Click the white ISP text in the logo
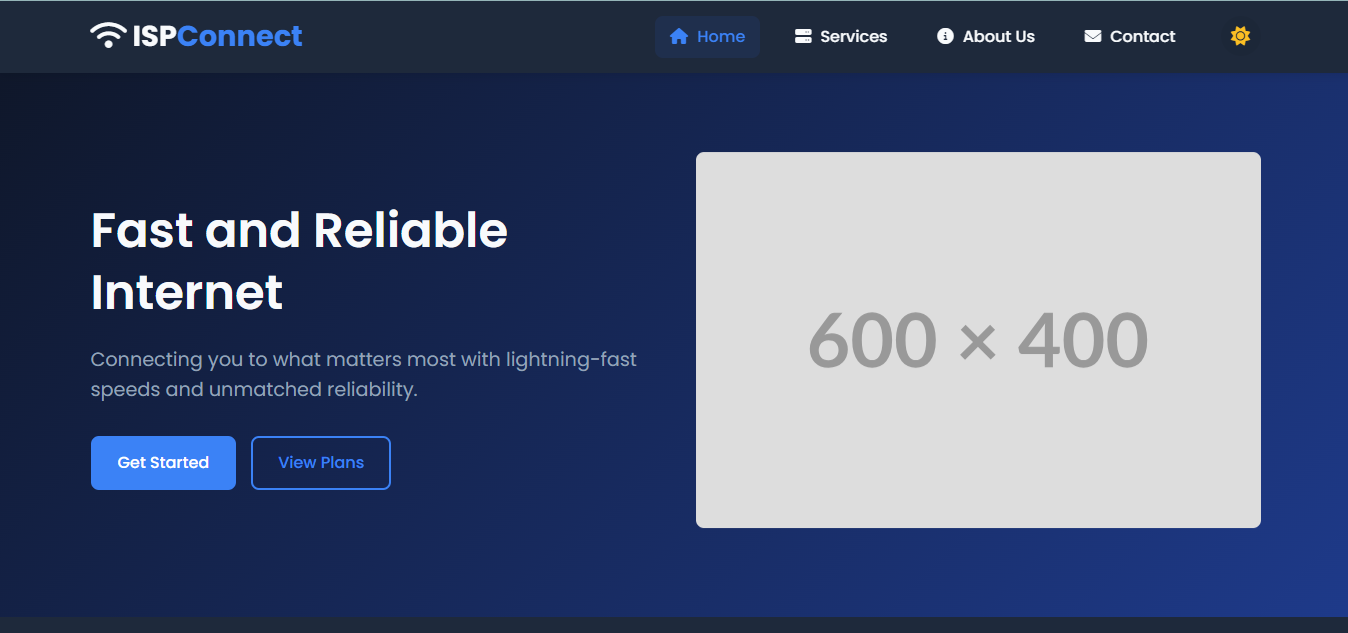Viewport: 1348px width, 633px height. [x=154, y=37]
